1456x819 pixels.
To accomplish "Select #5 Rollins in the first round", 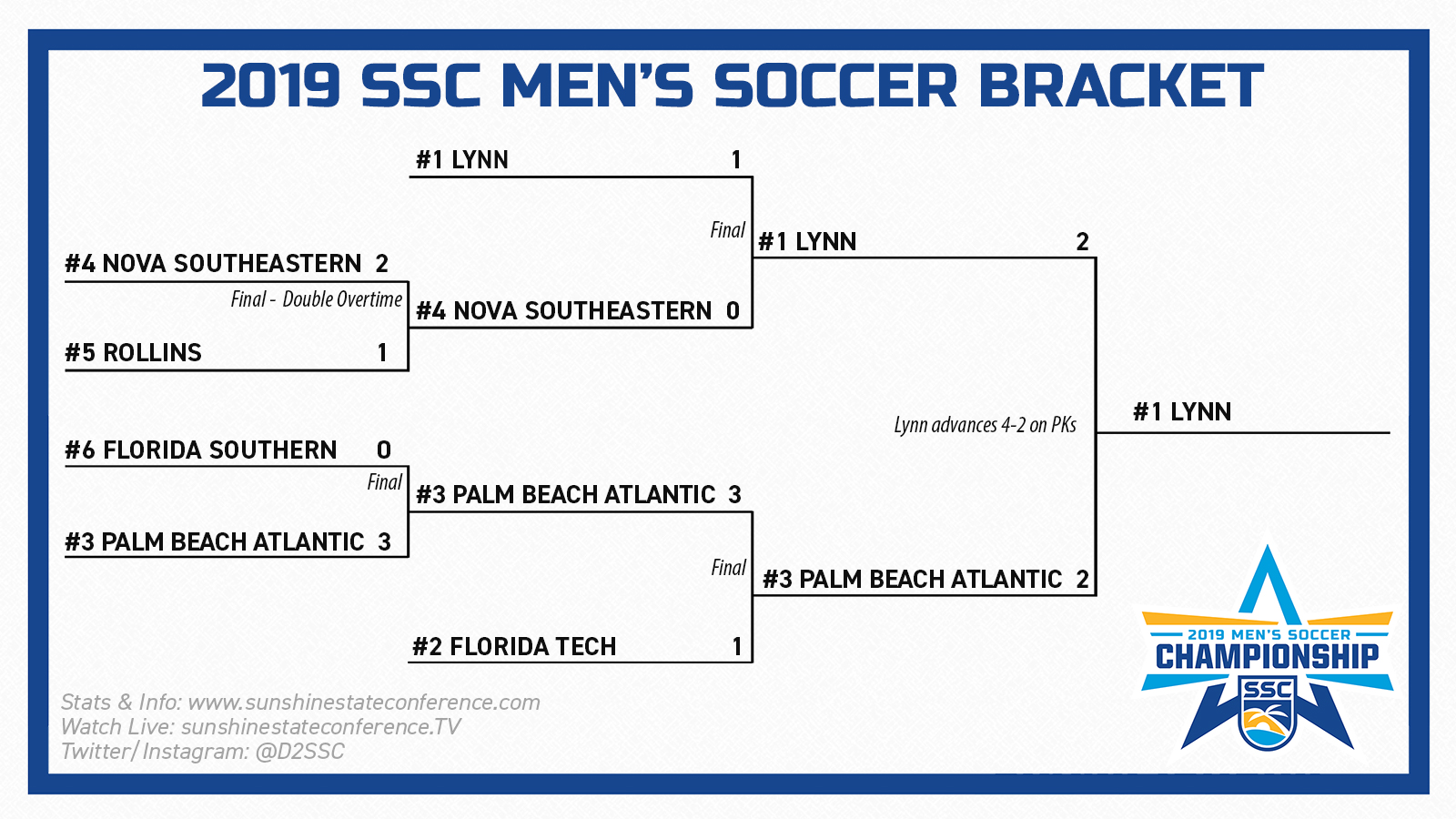I will (x=134, y=353).
